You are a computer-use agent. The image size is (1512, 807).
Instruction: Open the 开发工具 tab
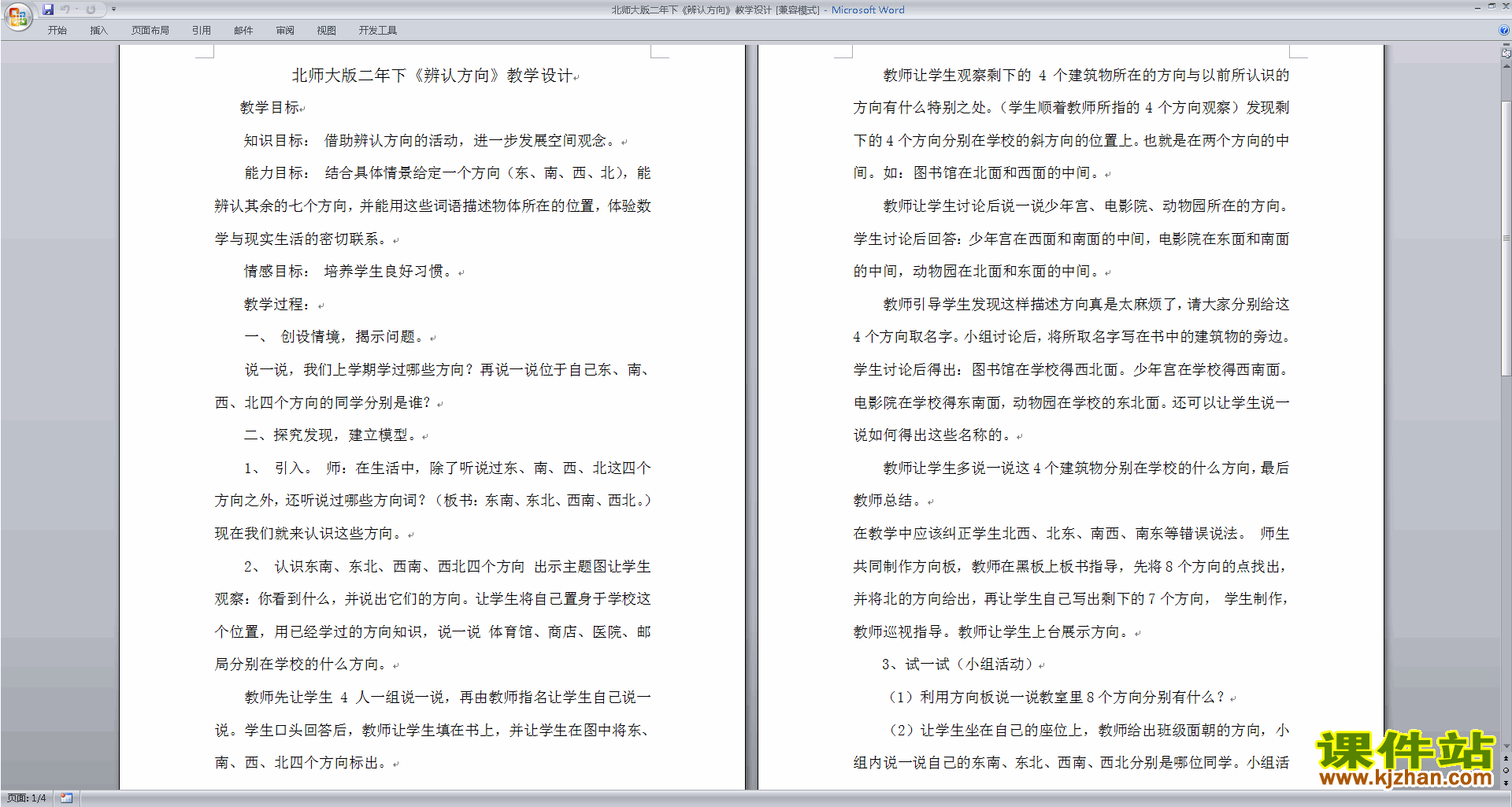click(x=378, y=31)
